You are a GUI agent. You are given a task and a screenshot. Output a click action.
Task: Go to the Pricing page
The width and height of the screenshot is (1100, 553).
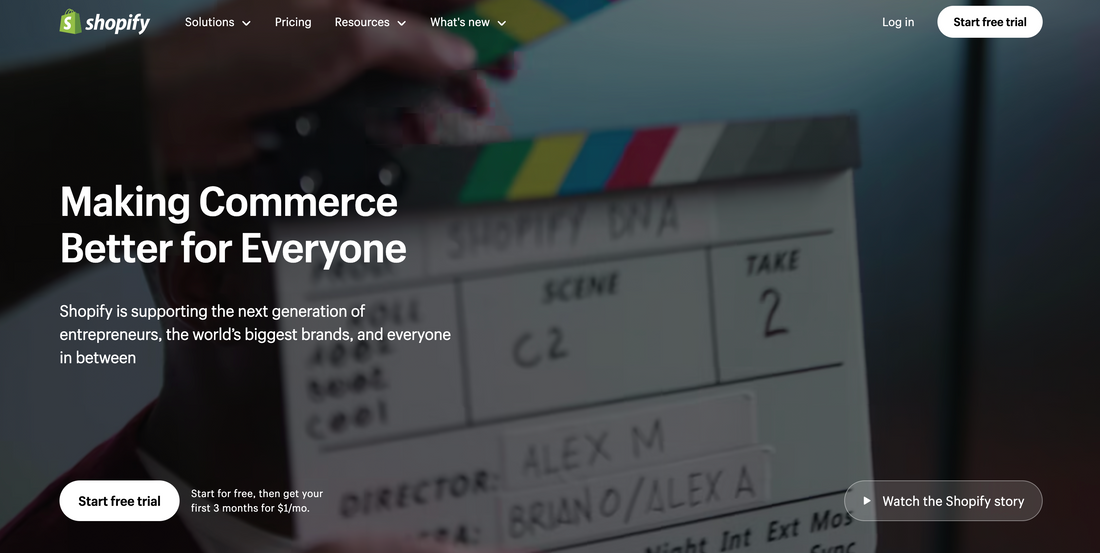click(x=293, y=22)
